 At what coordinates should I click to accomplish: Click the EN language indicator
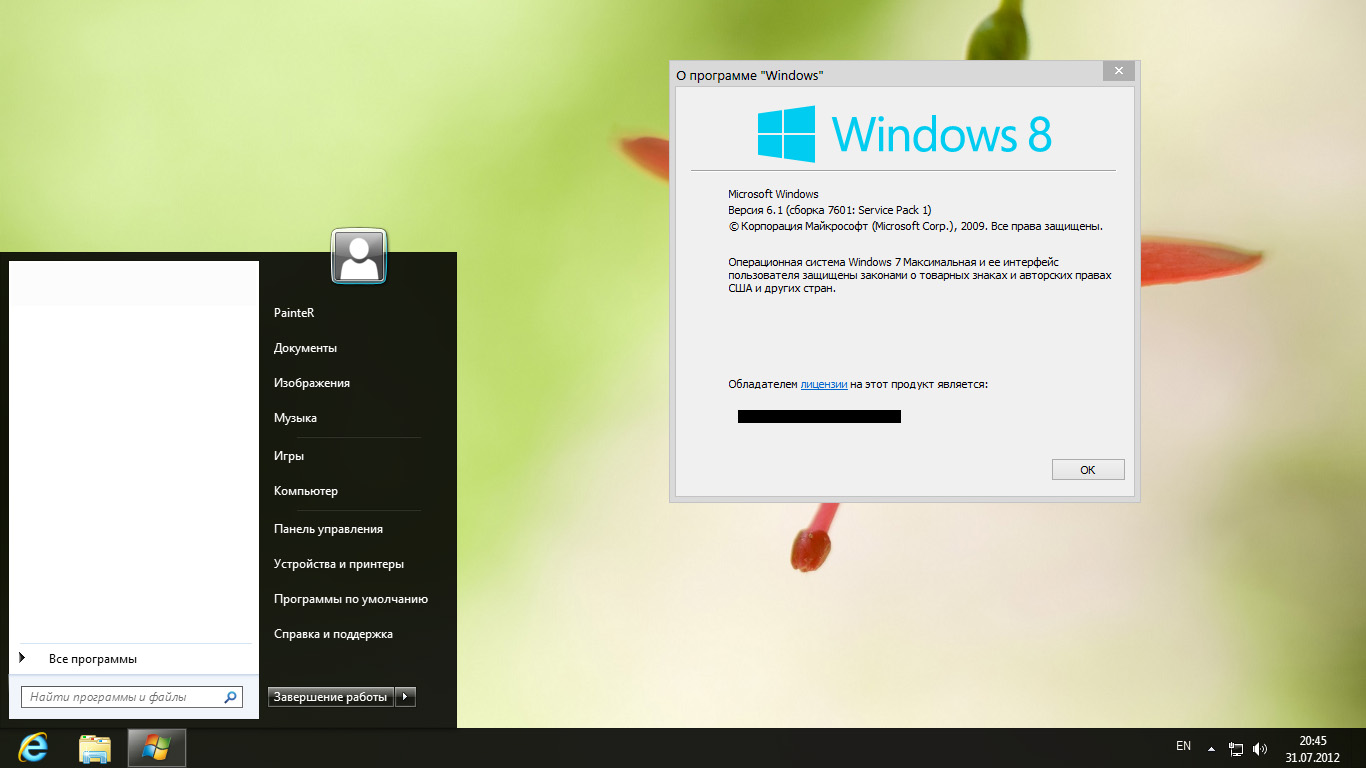(1184, 746)
